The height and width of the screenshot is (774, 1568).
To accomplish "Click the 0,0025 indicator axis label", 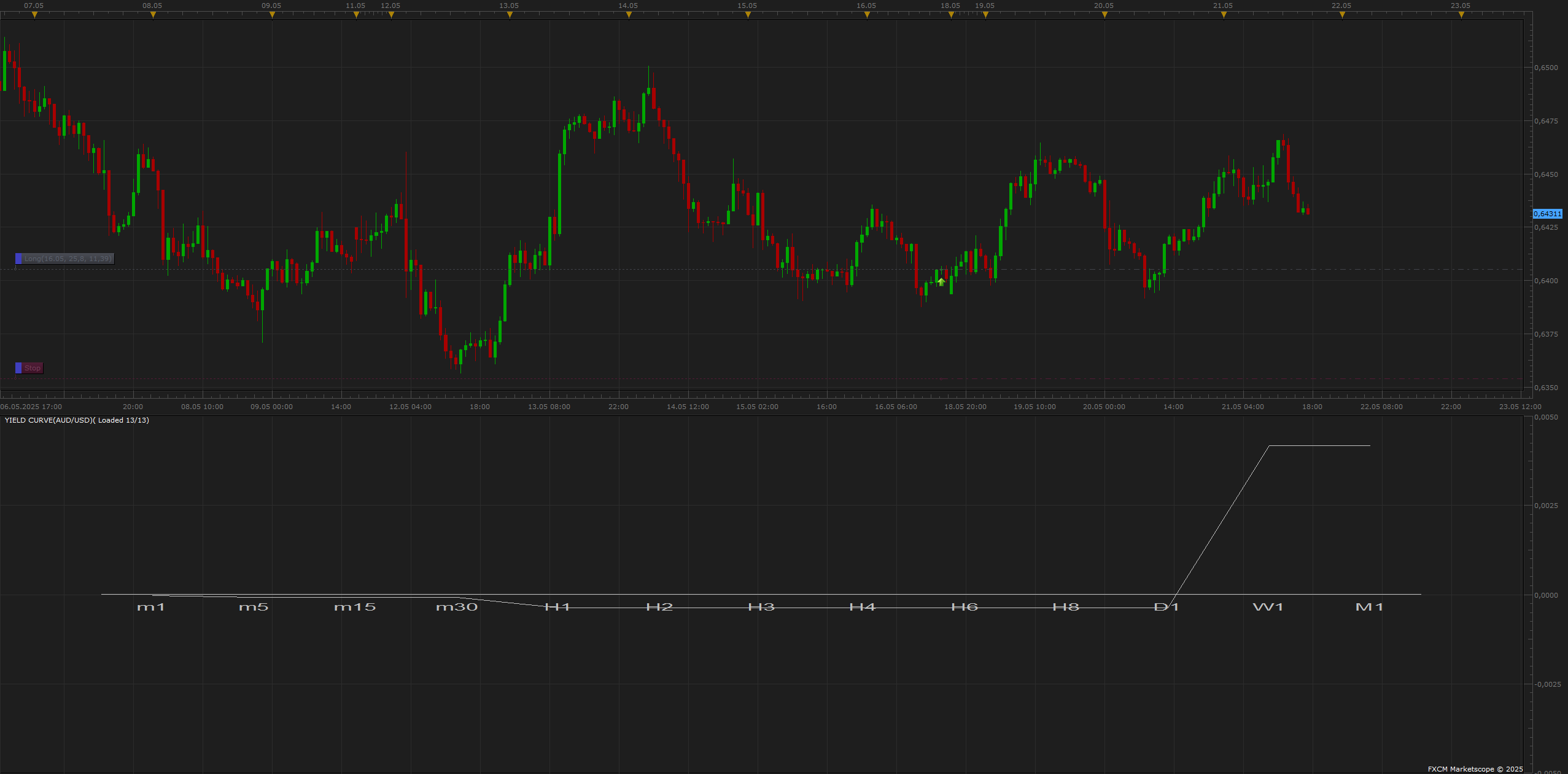I will (1546, 506).
